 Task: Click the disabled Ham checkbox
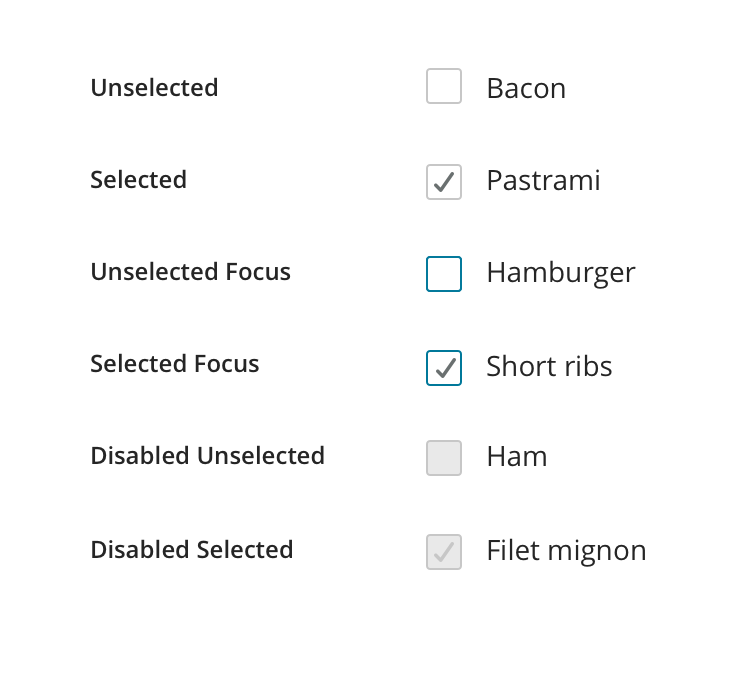pyautogui.click(x=444, y=458)
